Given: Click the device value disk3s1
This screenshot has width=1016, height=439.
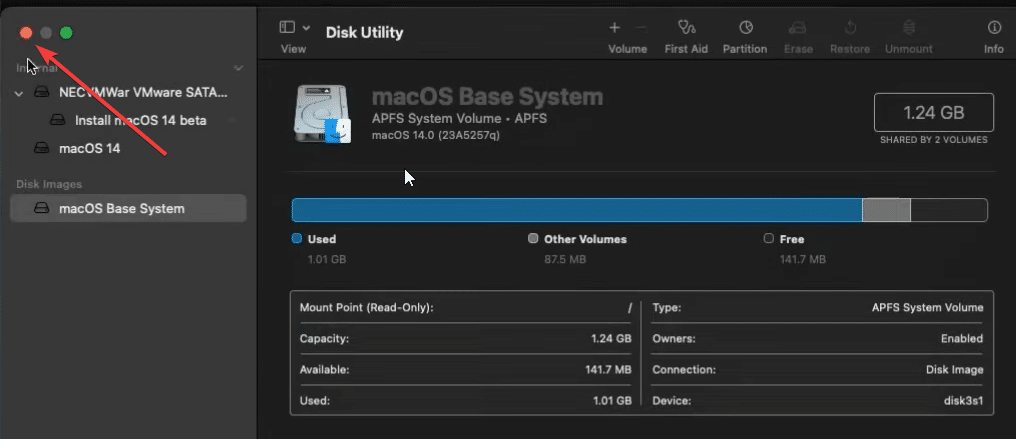Looking at the screenshot, I should [x=963, y=401].
